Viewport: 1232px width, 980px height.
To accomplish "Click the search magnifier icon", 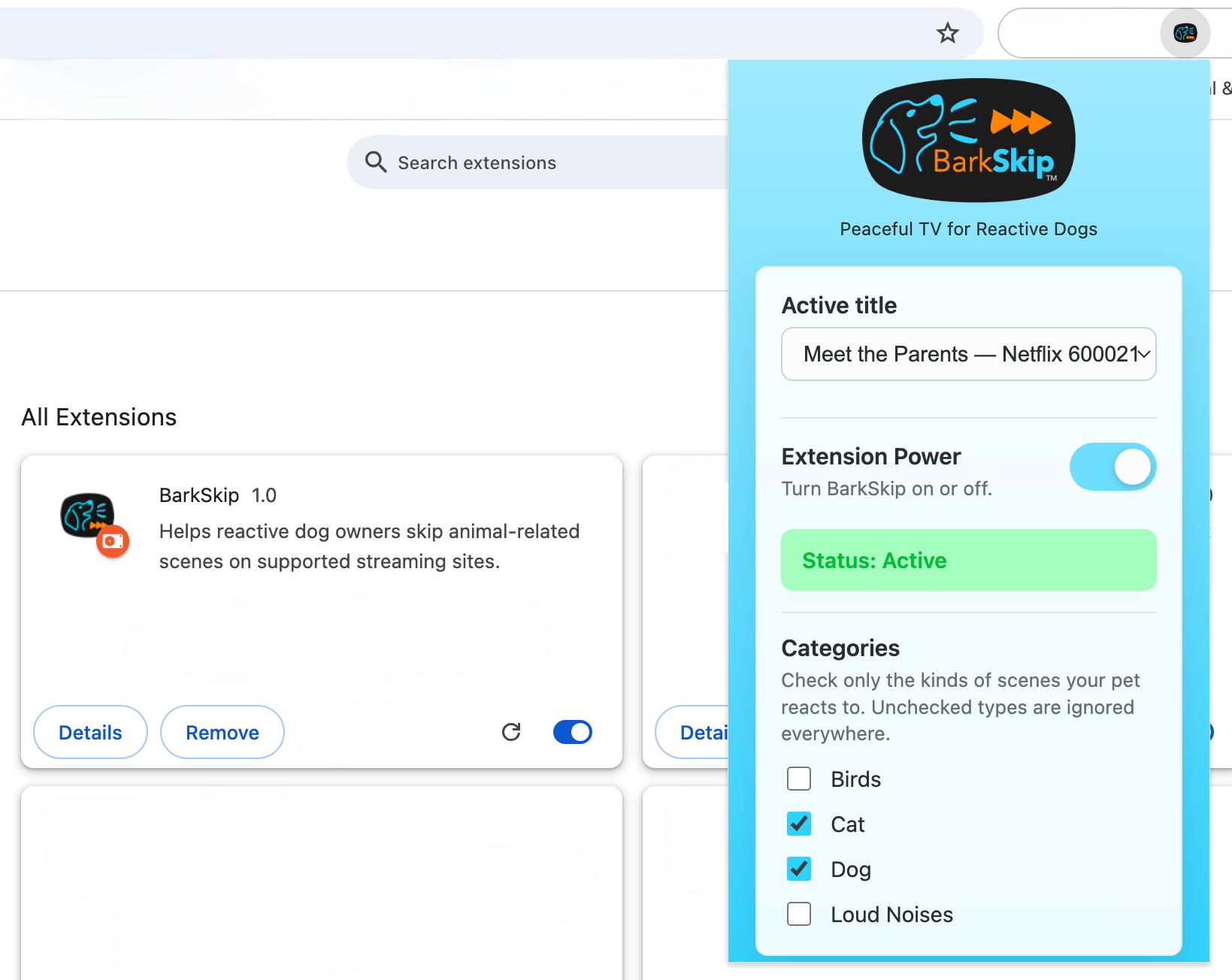I will click(x=375, y=162).
